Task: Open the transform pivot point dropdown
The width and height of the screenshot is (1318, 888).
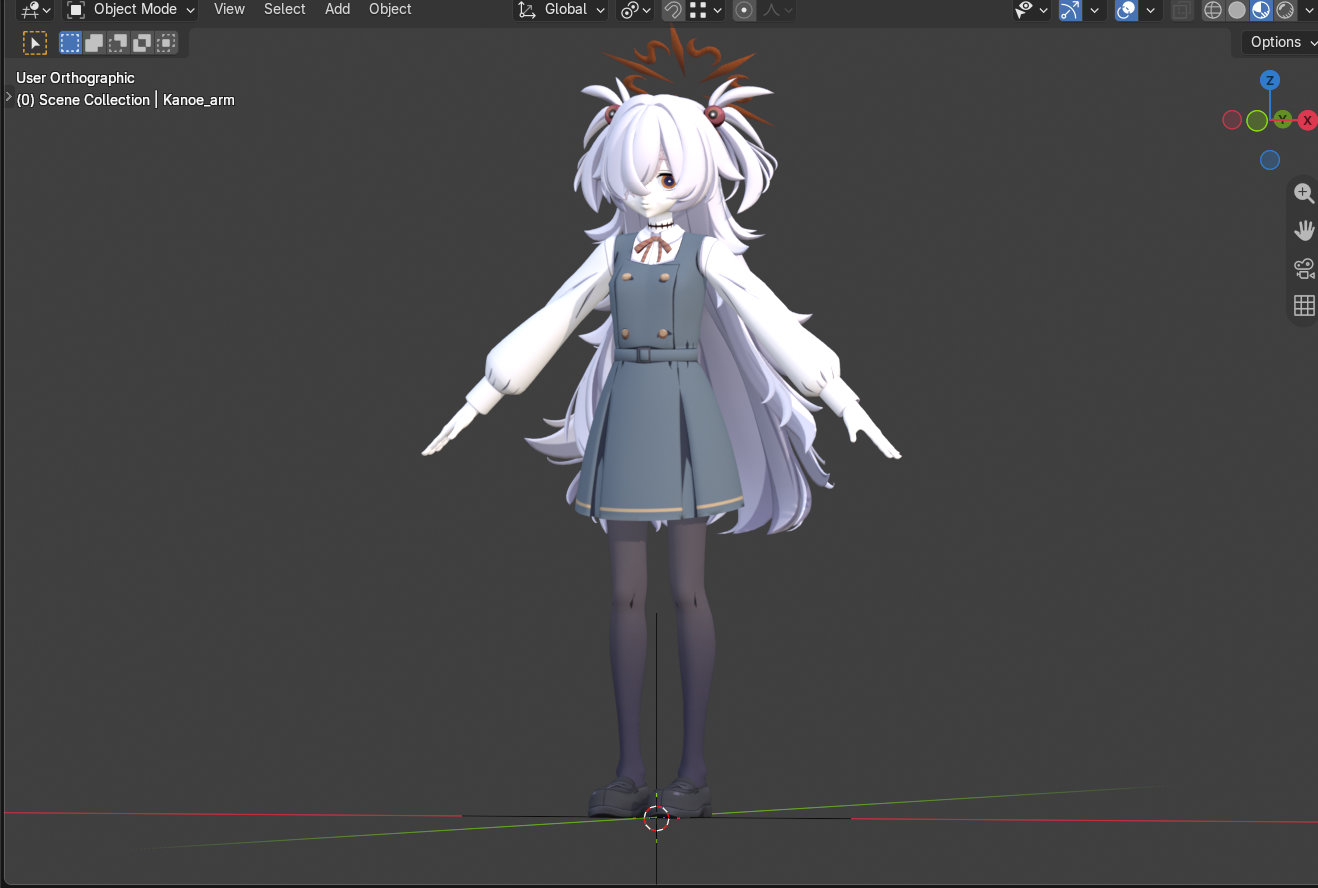Action: tap(636, 10)
